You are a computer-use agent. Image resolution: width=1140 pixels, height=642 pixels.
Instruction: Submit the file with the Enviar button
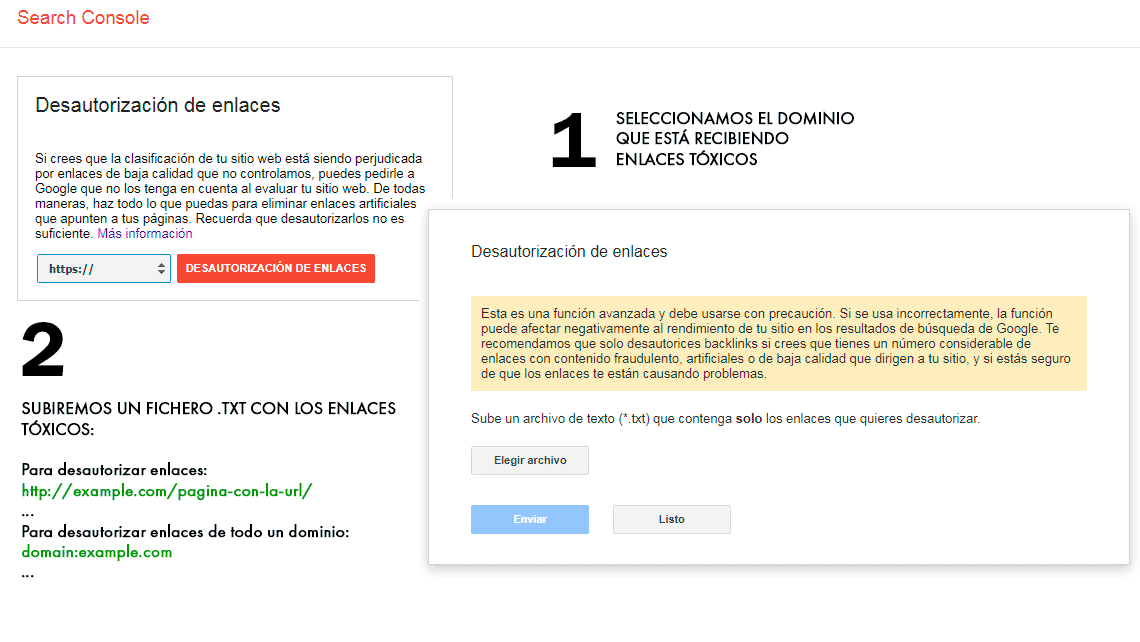click(x=530, y=519)
